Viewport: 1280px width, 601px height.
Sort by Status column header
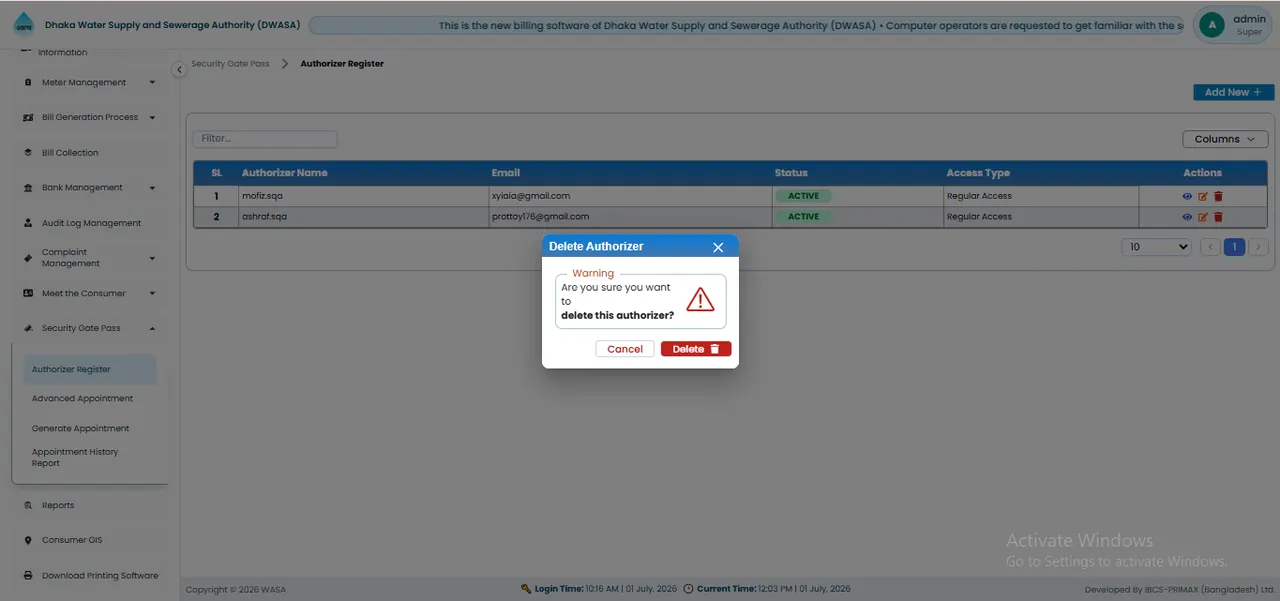(791, 173)
